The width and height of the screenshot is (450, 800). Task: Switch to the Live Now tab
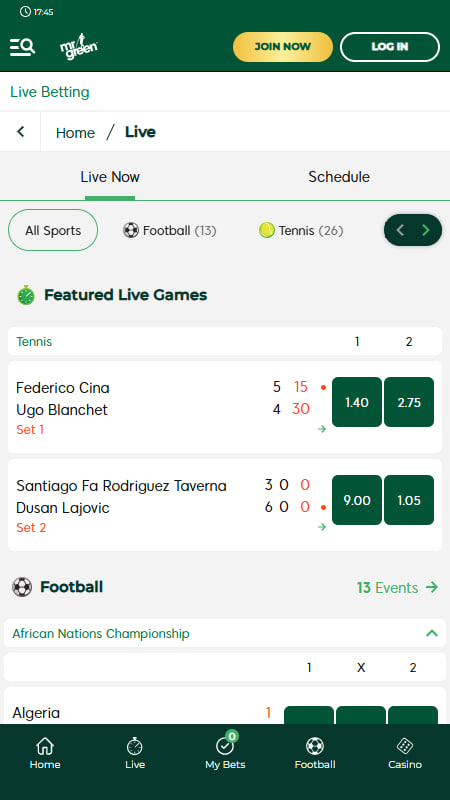click(110, 177)
